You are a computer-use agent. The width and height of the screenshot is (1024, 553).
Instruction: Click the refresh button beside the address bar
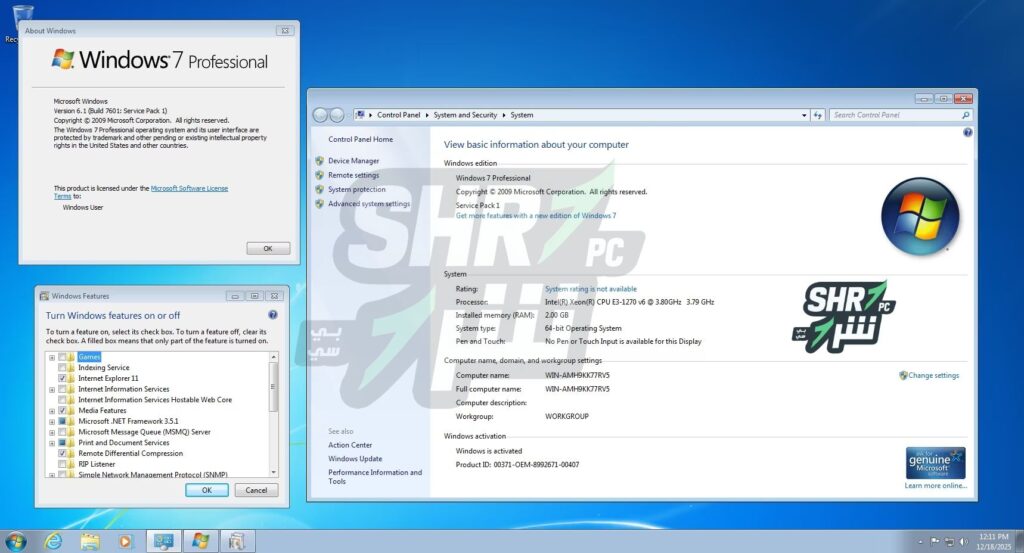(818, 115)
